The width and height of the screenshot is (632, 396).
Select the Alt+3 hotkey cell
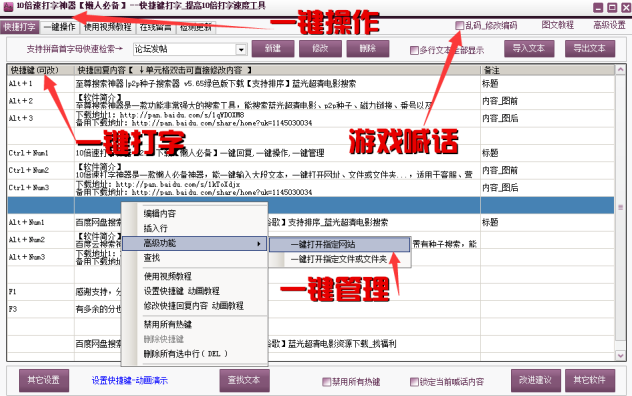click(40, 119)
